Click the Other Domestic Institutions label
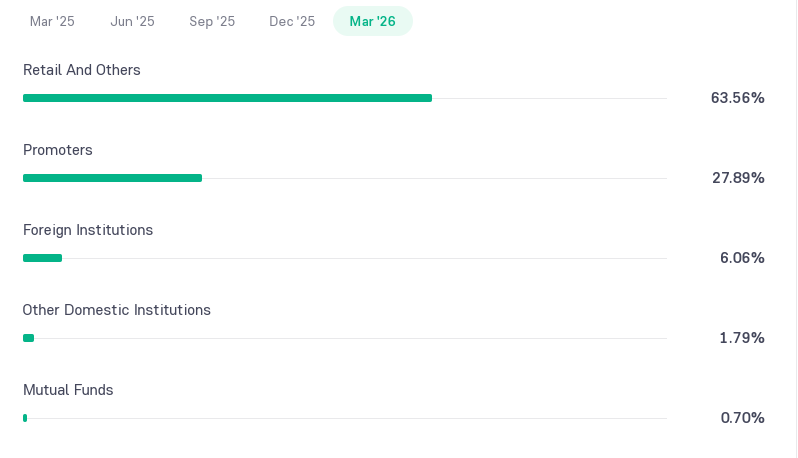Screen dimensions: 798x458 [x=117, y=310]
